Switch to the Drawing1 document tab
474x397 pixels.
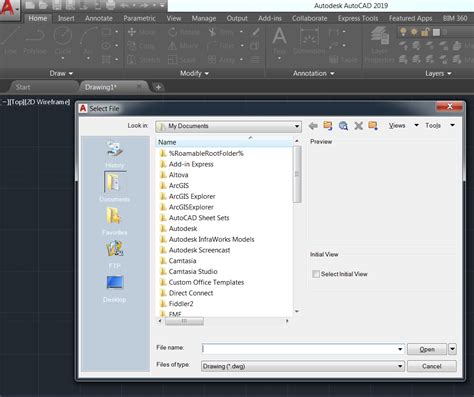click(x=101, y=87)
